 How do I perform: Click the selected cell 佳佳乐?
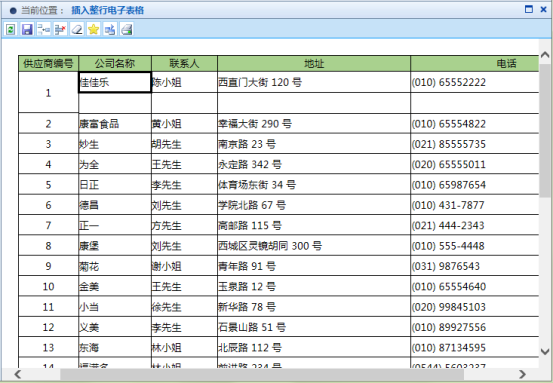pos(115,83)
